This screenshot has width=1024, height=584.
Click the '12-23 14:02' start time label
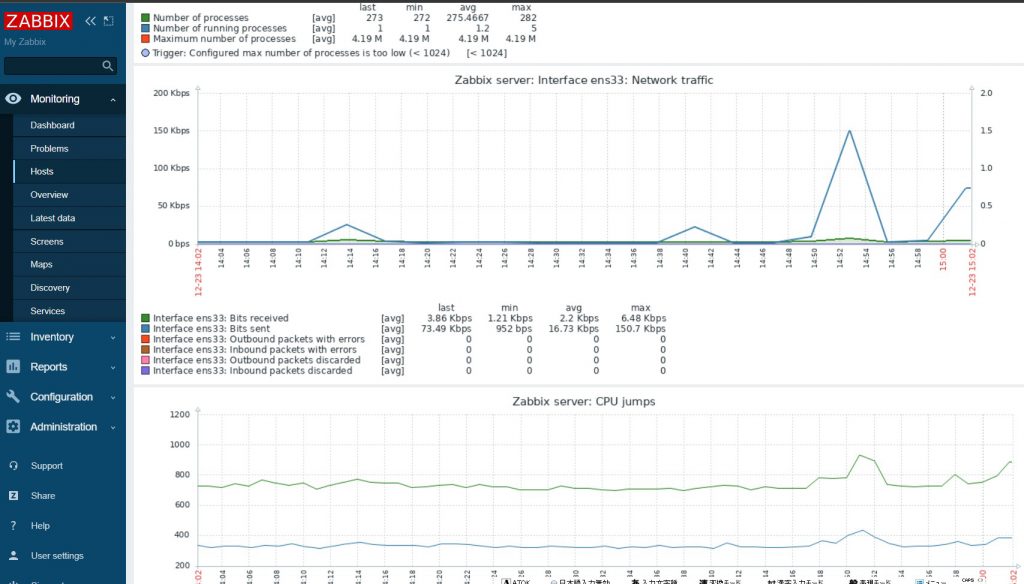click(x=198, y=272)
